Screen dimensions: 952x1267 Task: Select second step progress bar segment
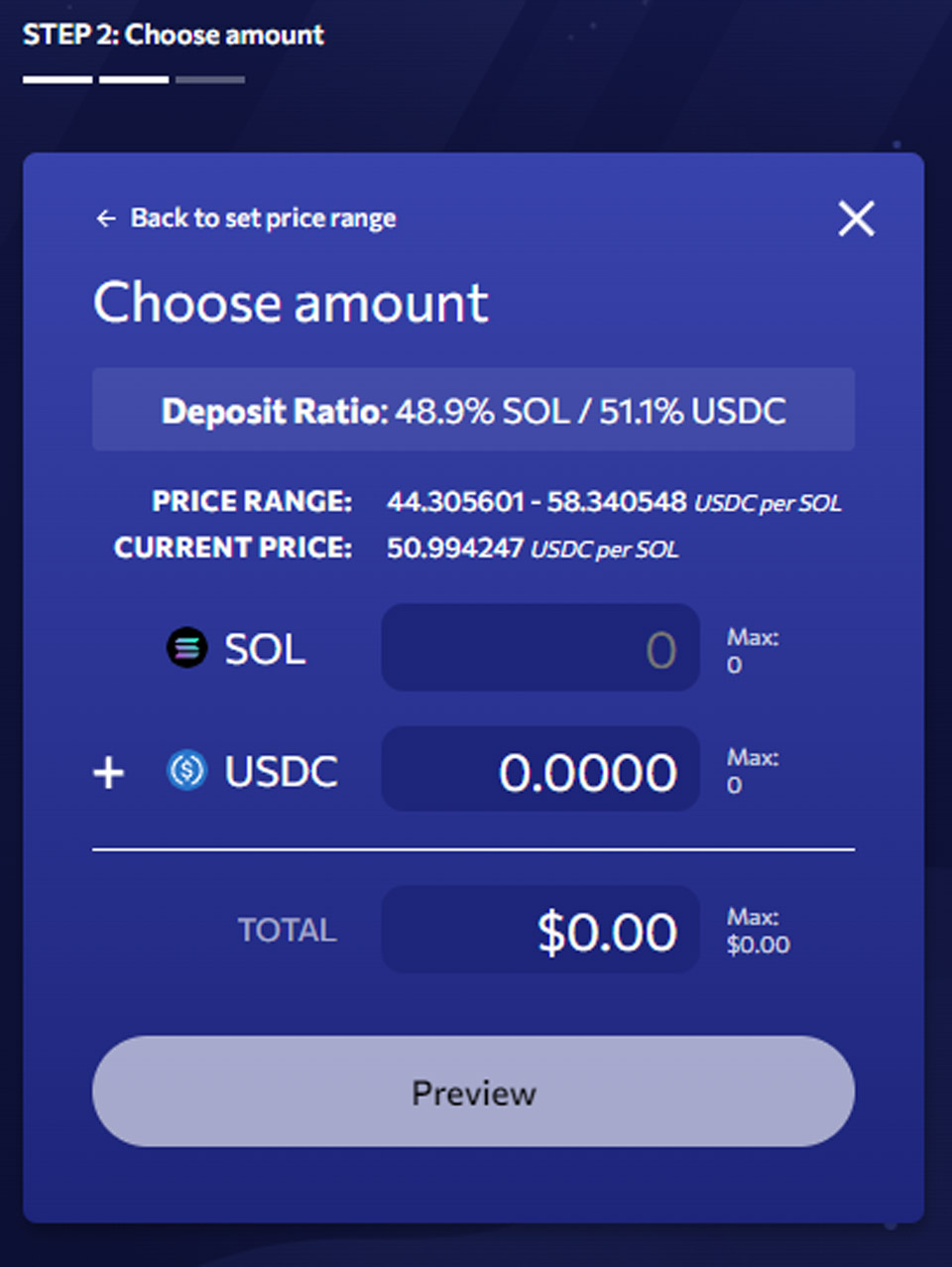(x=134, y=79)
